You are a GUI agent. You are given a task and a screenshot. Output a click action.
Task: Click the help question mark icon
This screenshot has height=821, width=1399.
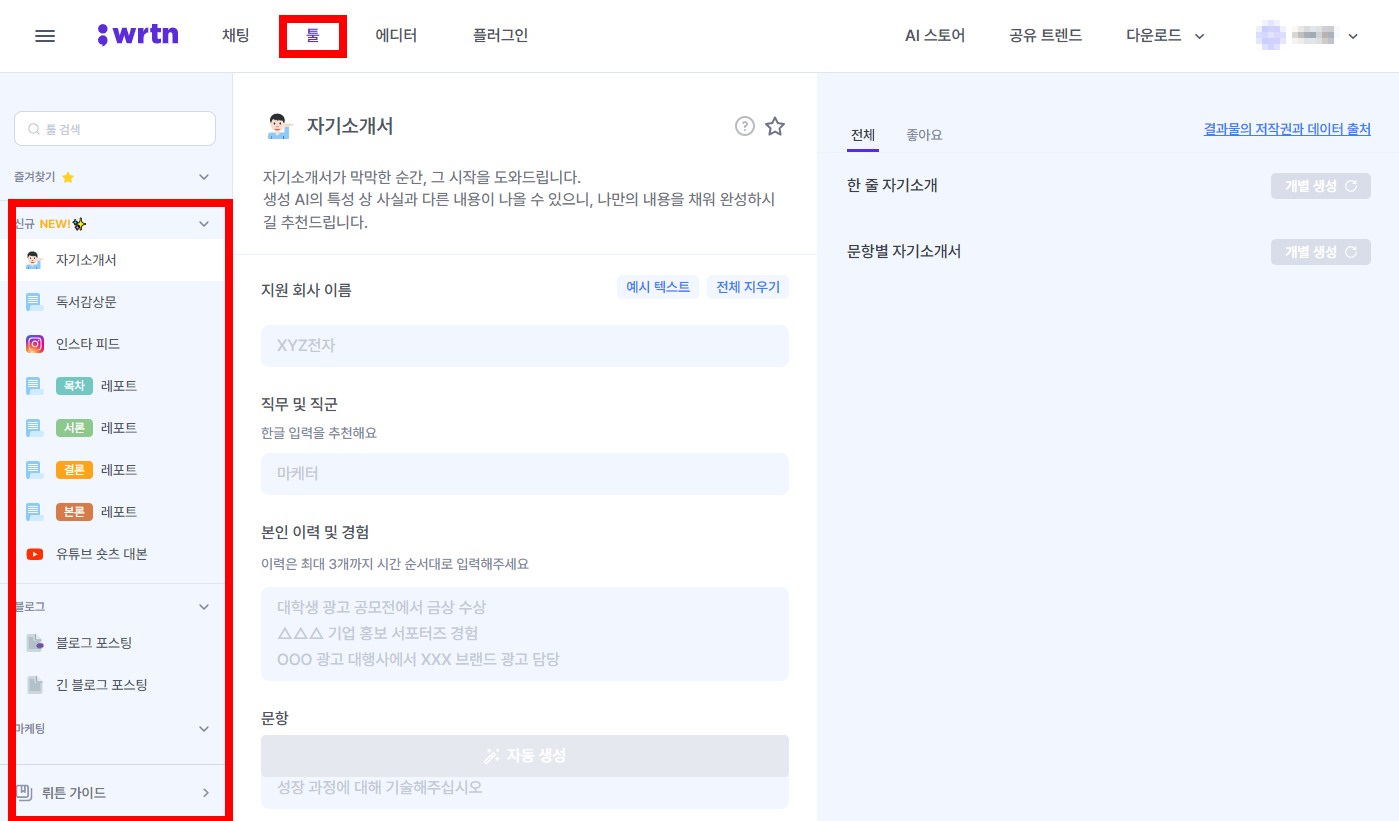[x=744, y=126]
